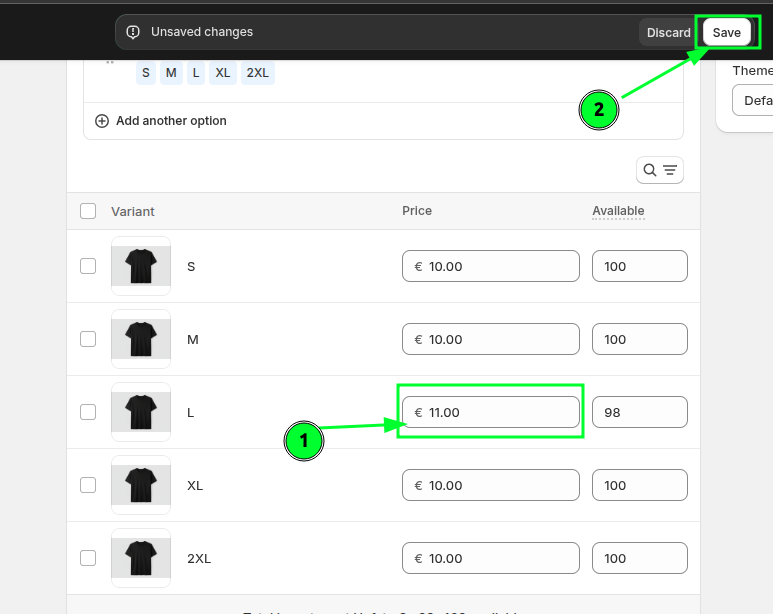Open the L variant t-shirt thumbnail
The height and width of the screenshot is (614, 773).
[x=141, y=412]
